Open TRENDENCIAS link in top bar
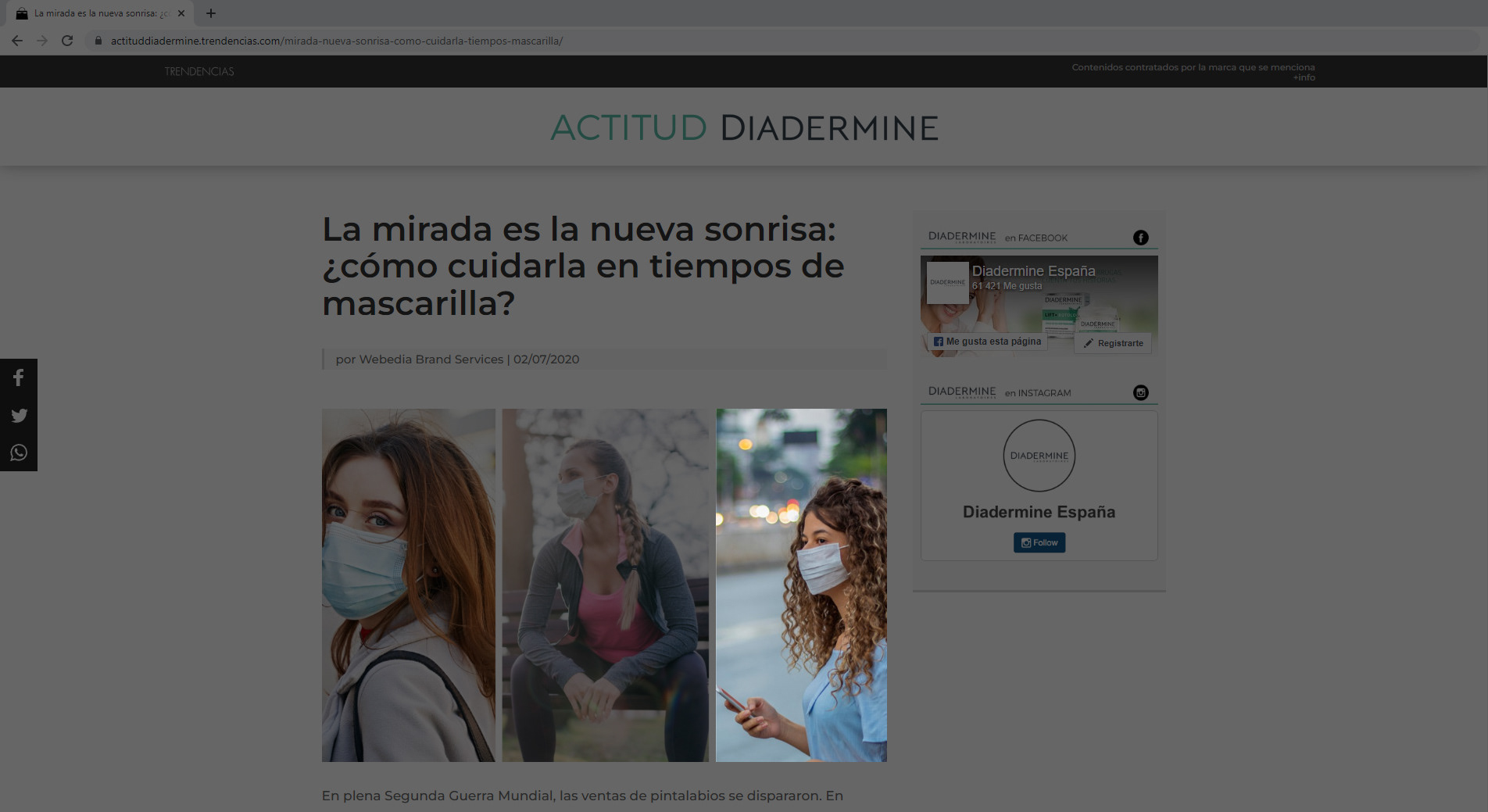This screenshot has height=812, width=1488. click(199, 71)
